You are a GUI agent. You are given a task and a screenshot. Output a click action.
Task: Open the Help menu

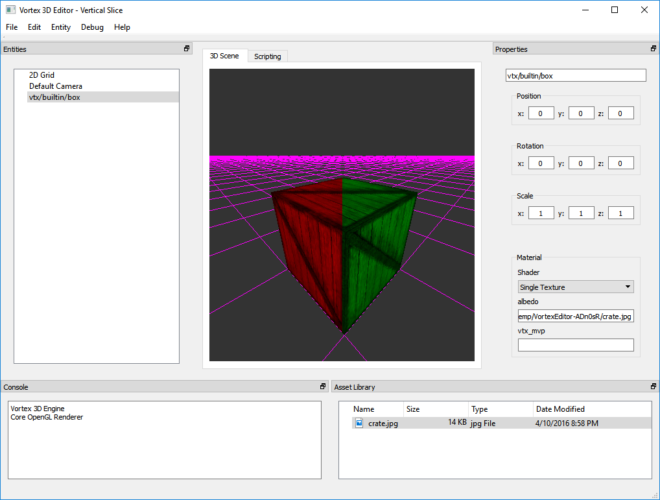click(122, 27)
